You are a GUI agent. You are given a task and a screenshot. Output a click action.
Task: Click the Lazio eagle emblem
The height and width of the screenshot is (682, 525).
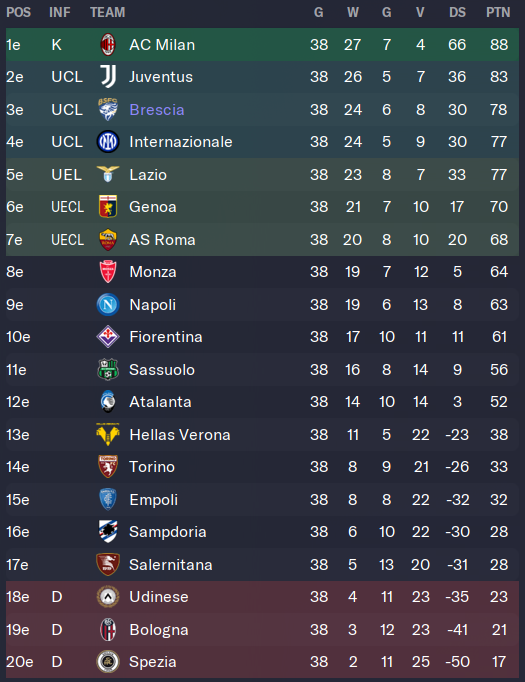(x=107, y=174)
